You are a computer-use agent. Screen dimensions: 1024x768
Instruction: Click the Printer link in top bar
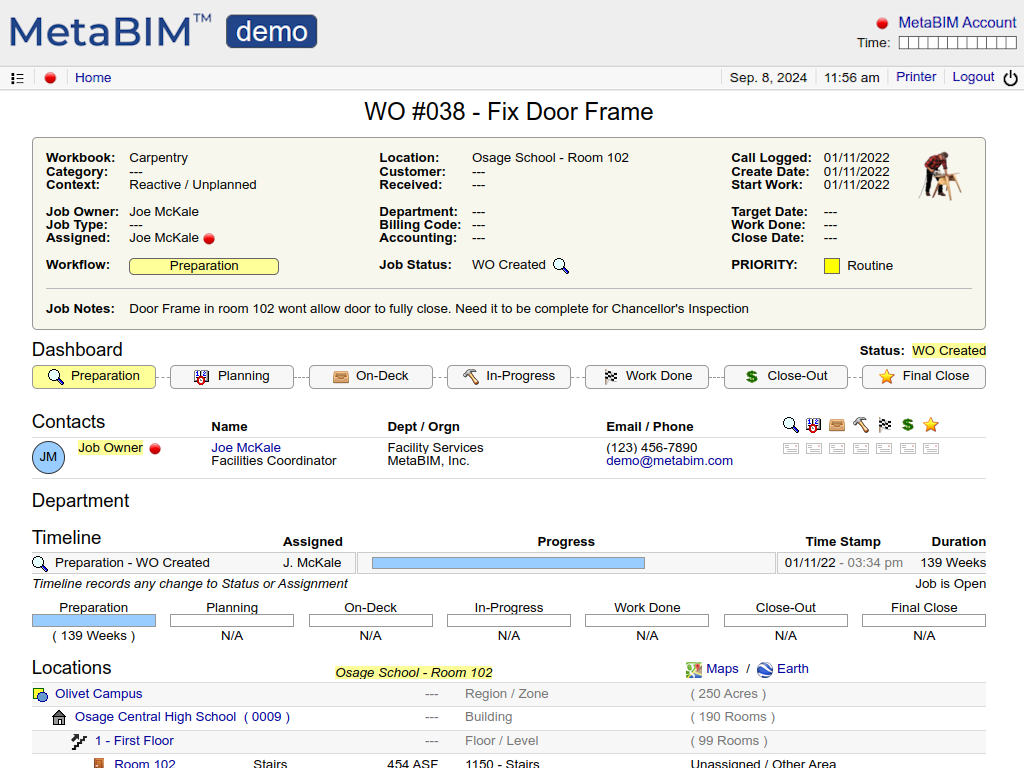[916, 77]
